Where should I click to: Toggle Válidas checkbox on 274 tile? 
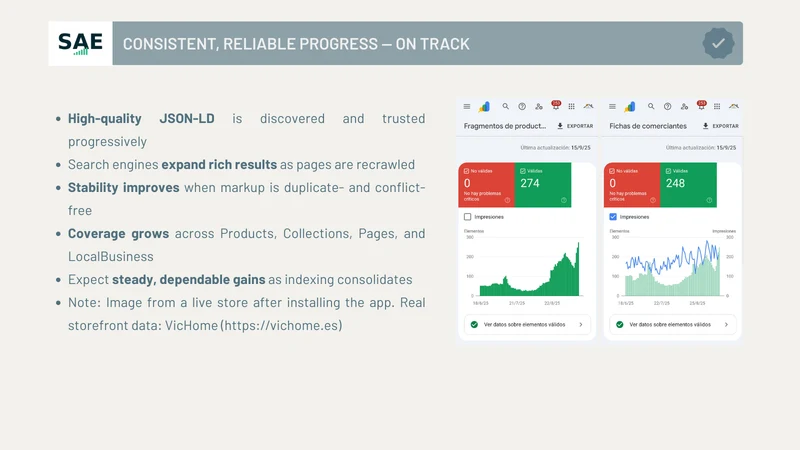point(522,171)
